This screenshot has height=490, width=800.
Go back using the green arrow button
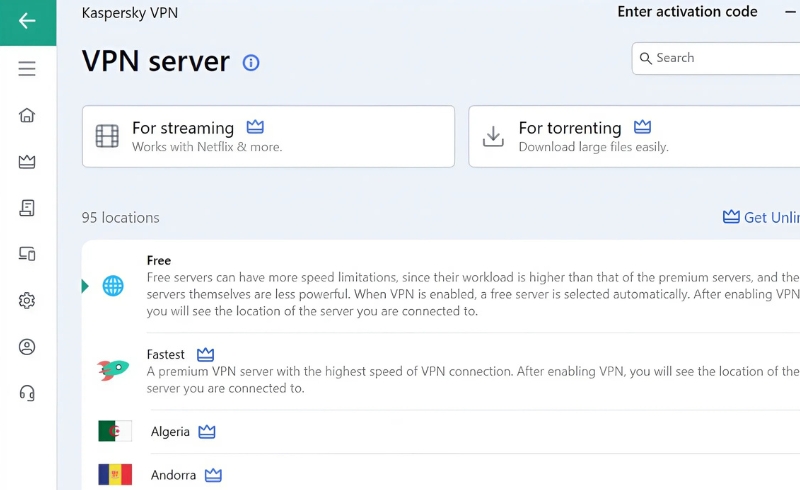click(28, 22)
